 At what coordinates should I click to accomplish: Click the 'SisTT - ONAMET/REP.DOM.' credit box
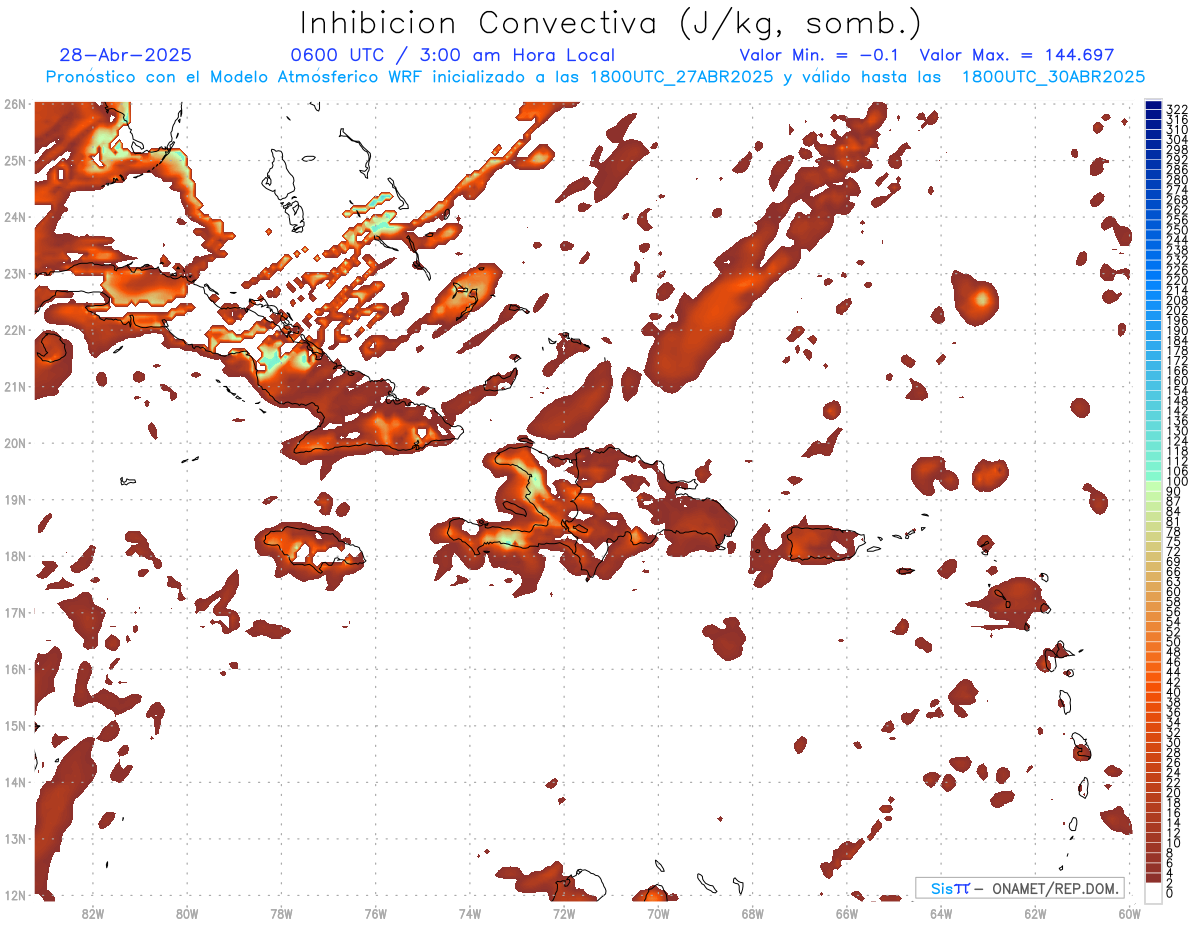tap(1022, 888)
